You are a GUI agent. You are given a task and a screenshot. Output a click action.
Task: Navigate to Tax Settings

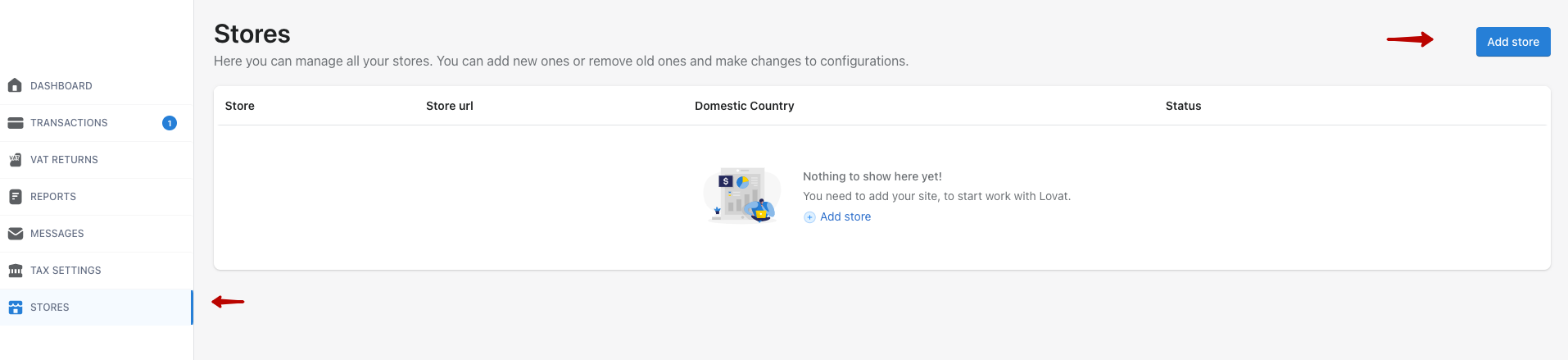point(96,271)
